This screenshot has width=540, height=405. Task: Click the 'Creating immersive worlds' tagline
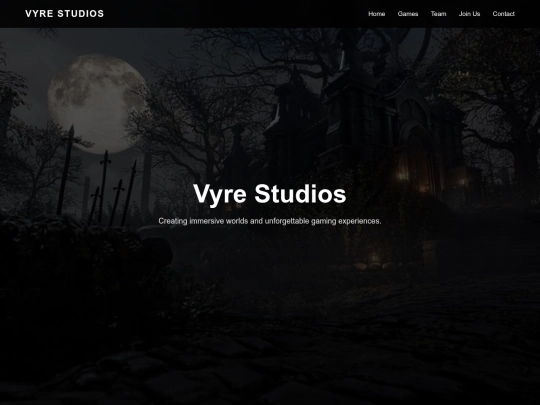point(270,221)
